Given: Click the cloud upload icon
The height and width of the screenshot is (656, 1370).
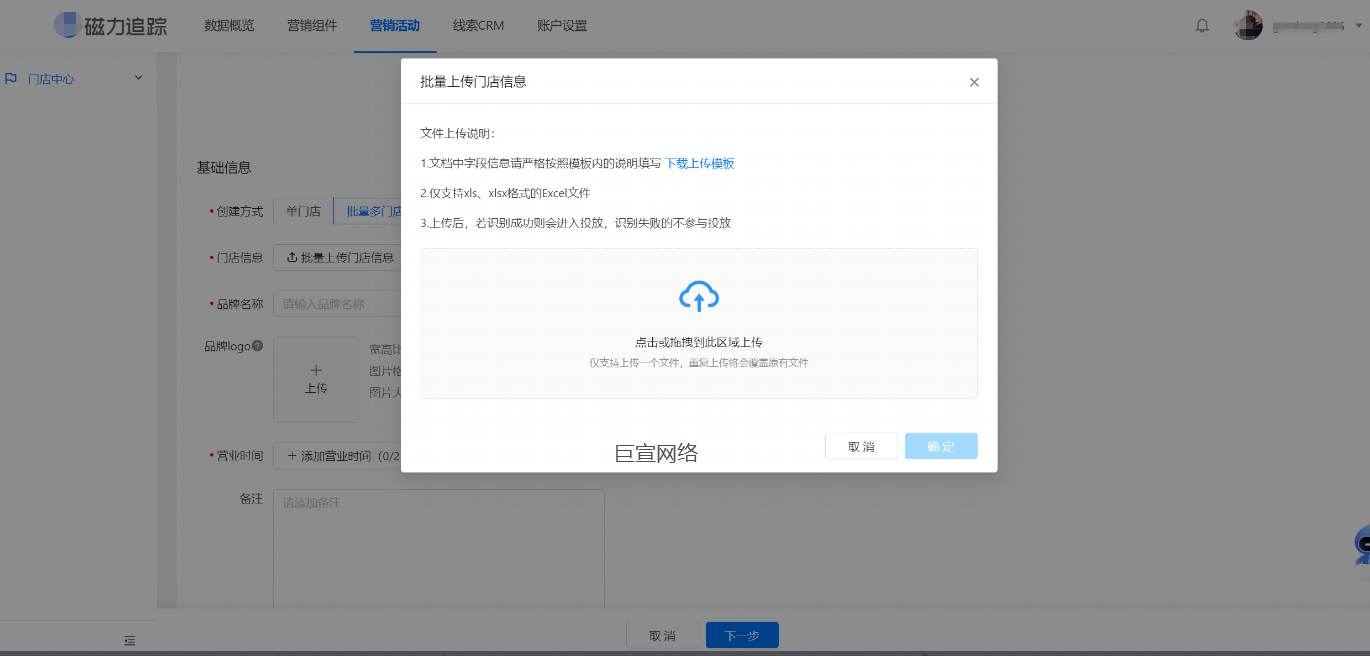Looking at the screenshot, I should tap(699, 297).
